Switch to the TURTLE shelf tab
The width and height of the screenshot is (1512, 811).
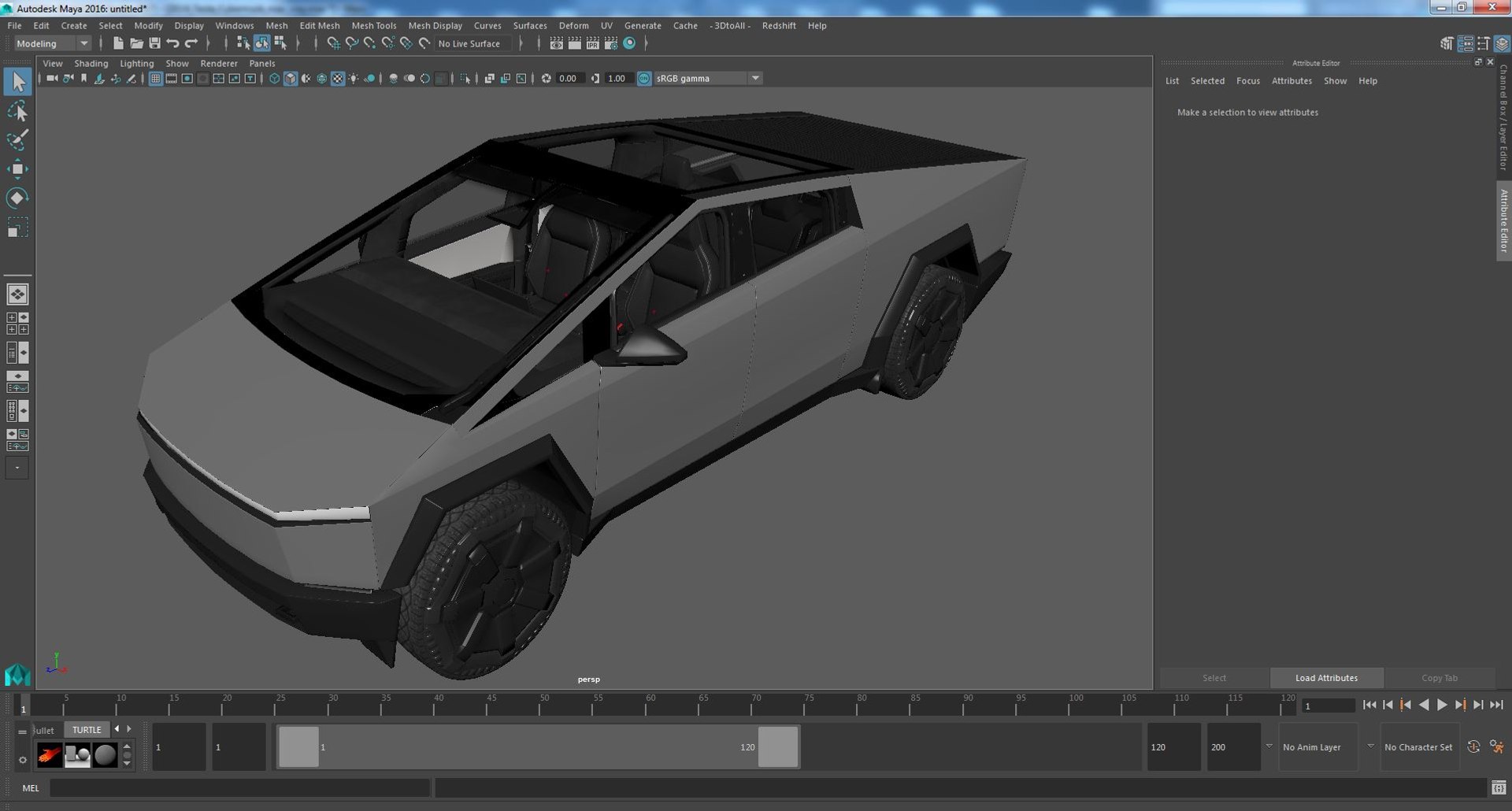87,730
